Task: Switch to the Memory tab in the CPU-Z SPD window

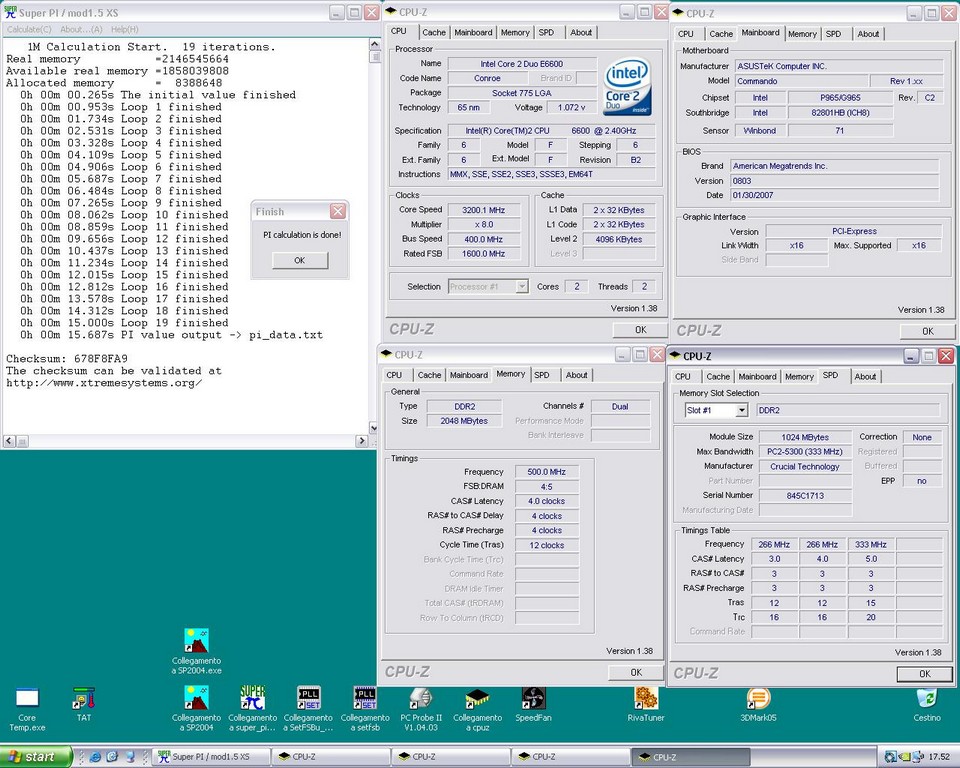Action: pyautogui.click(x=799, y=377)
